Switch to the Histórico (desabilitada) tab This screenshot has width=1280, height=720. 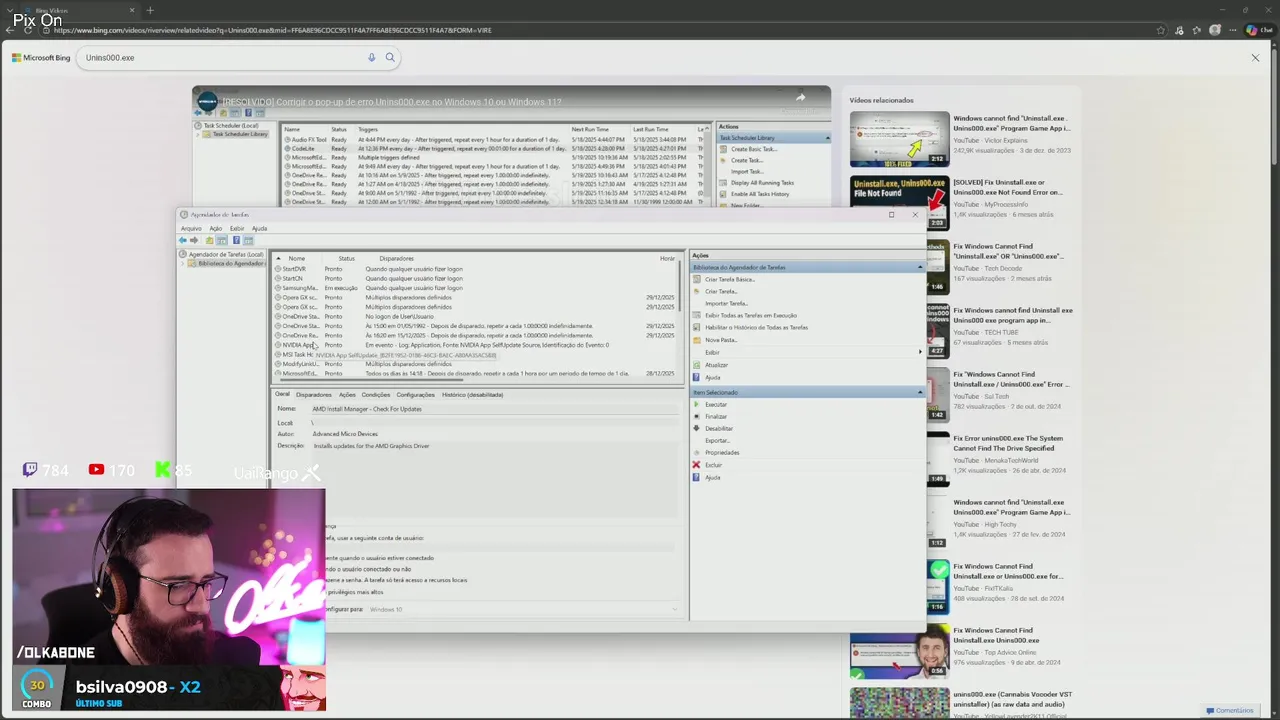pyautogui.click(x=472, y=394)
